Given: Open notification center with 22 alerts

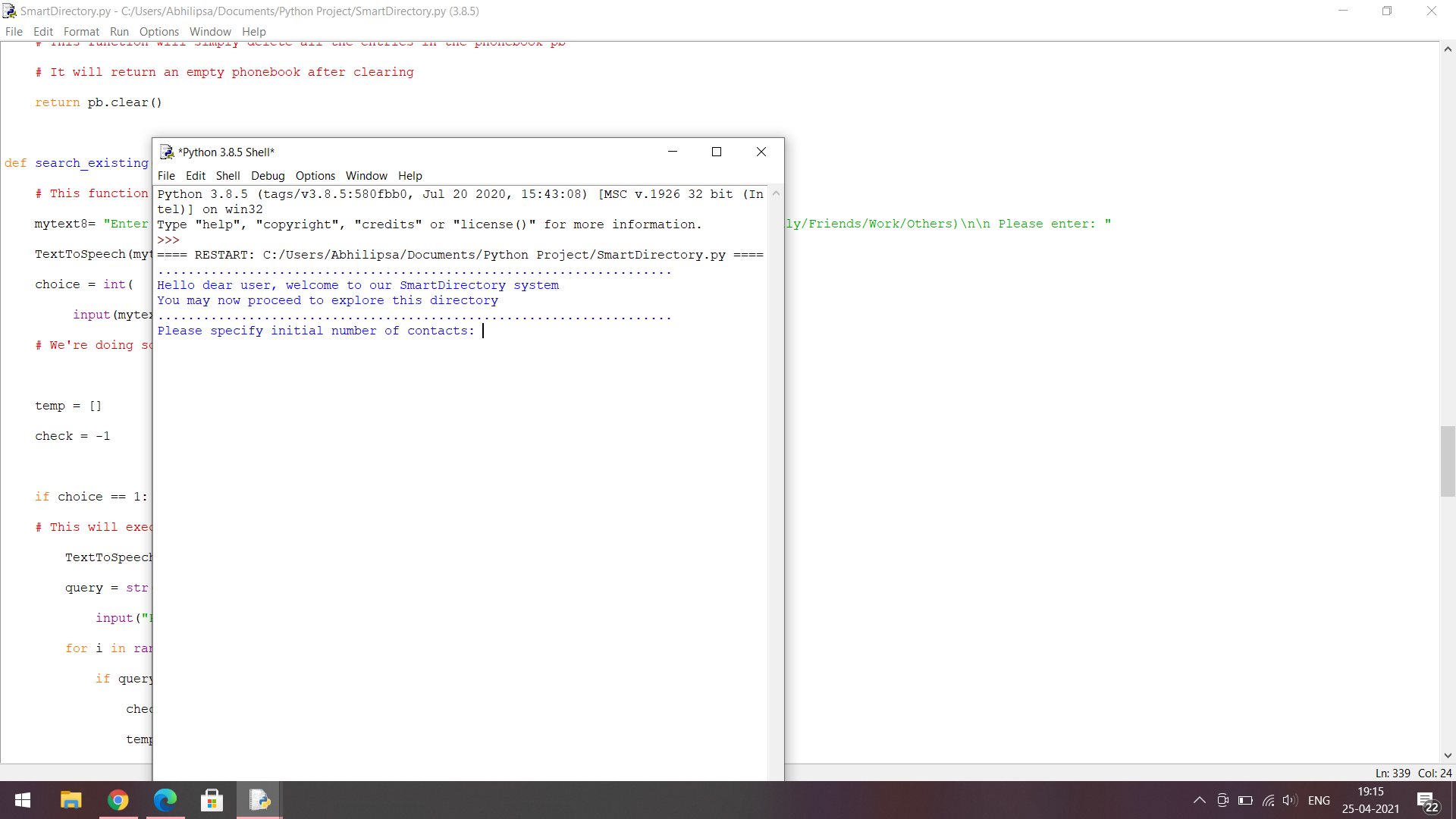Looking at the screenshot, I should tap(1427, 801).
